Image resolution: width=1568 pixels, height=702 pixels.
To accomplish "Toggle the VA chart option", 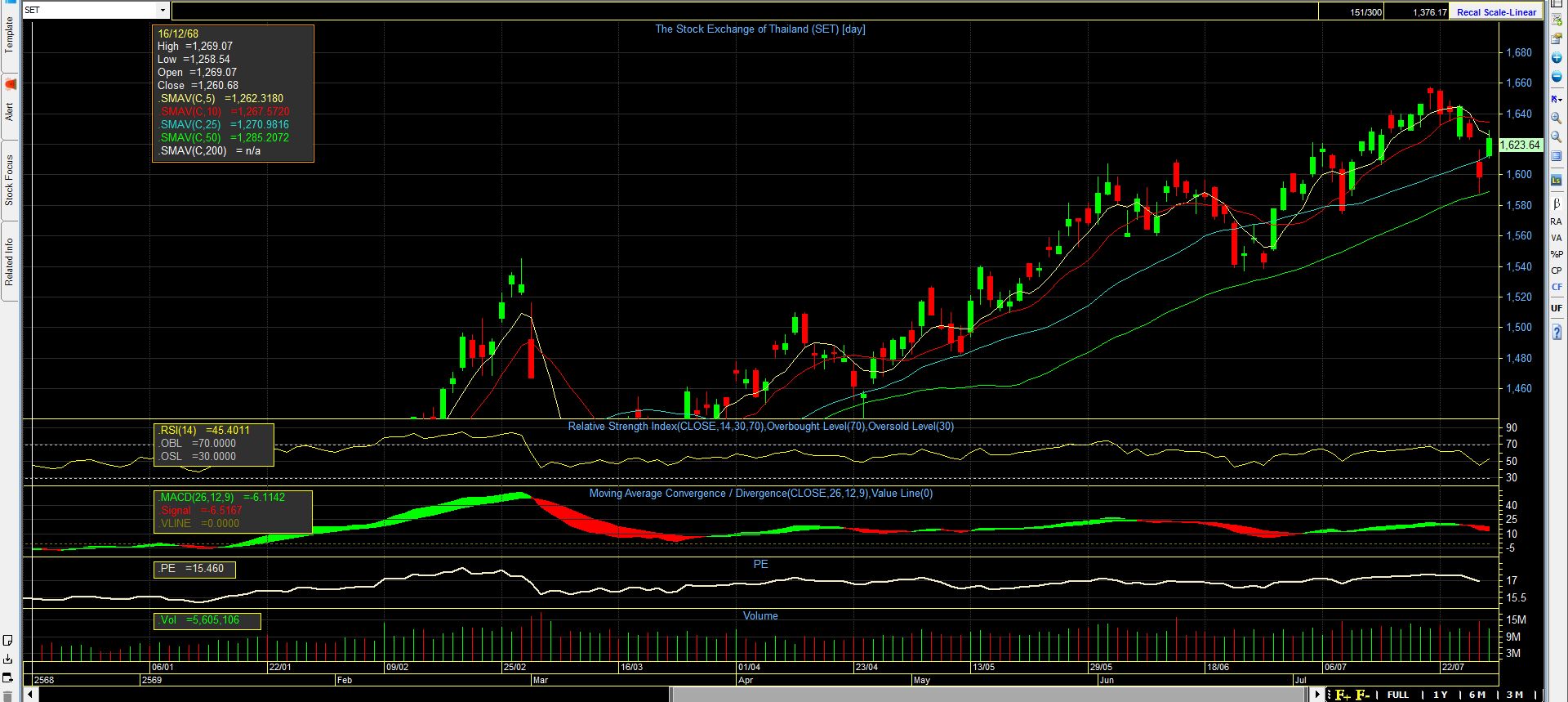I will (x=1557, y=238).
